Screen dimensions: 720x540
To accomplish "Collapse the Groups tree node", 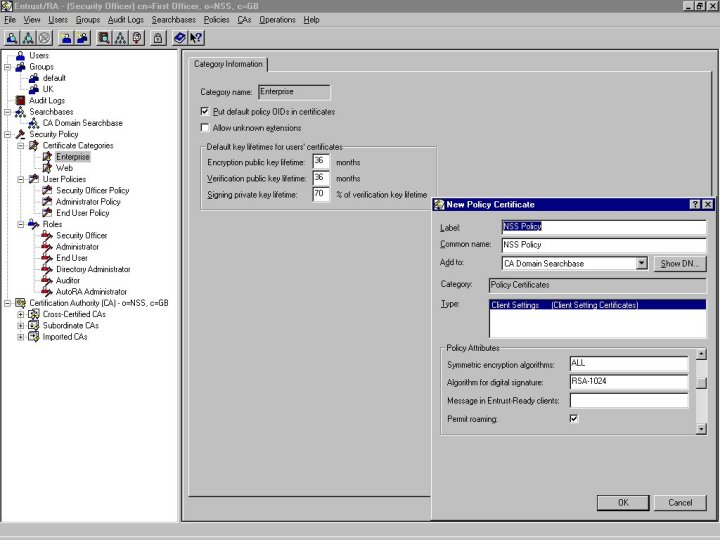I will point(7,67).
